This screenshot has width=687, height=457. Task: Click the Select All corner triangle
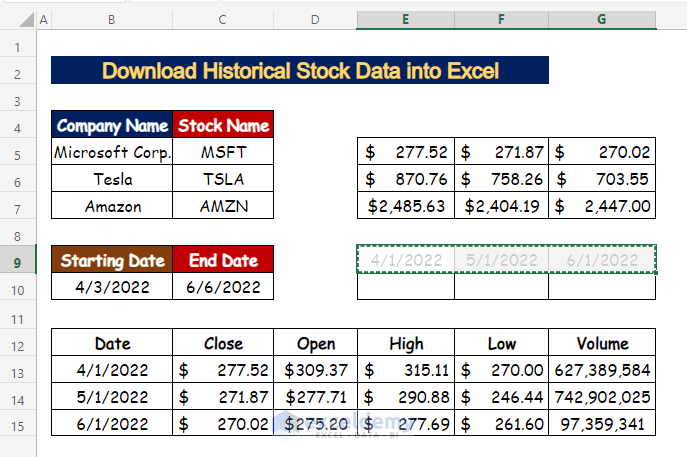pyautogui.click(x=26, y=19)
